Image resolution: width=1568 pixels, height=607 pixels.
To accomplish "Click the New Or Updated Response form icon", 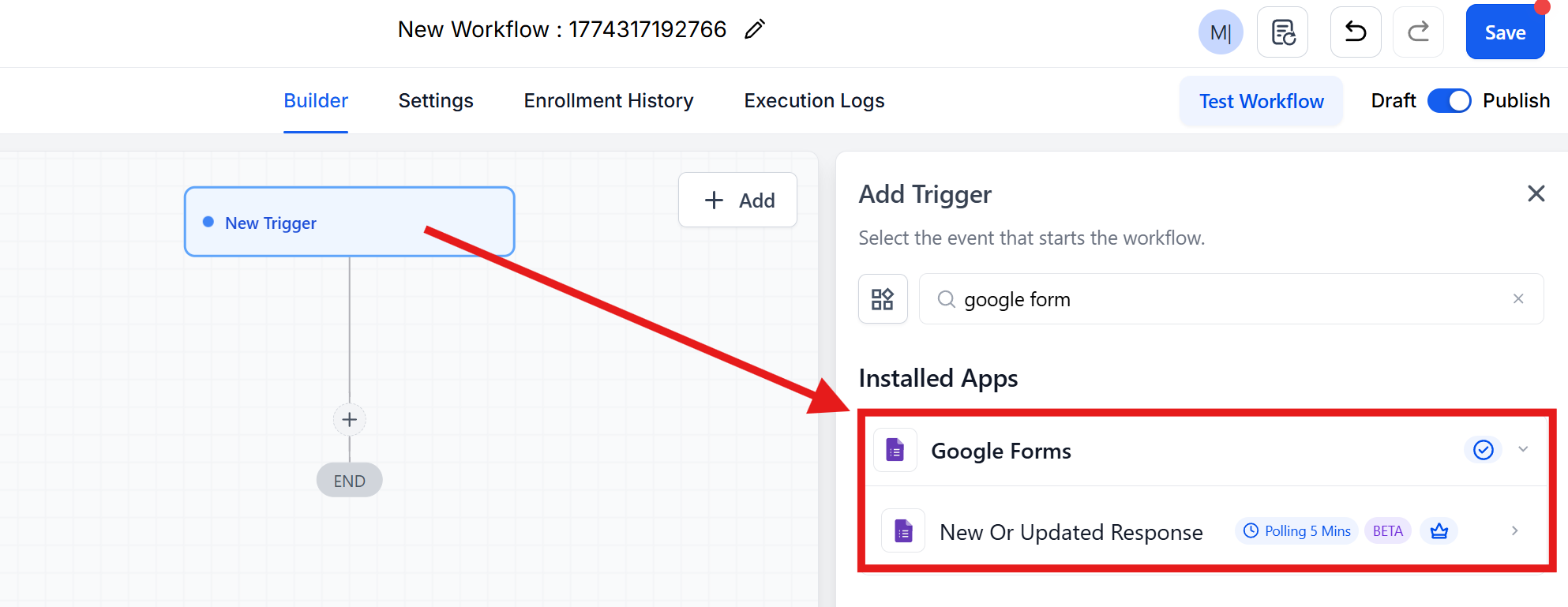I will (903, 530).
